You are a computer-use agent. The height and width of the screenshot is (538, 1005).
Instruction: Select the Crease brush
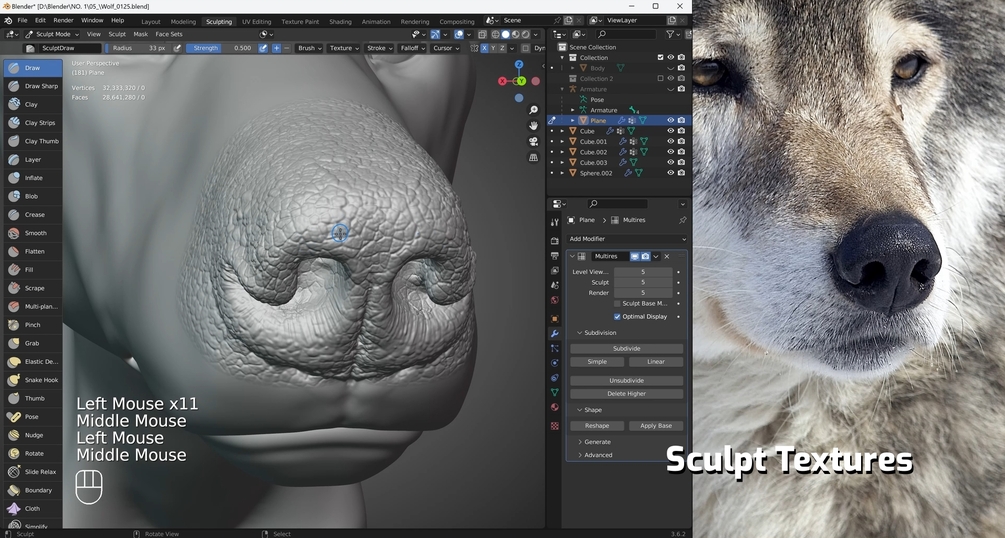point(33,214)
